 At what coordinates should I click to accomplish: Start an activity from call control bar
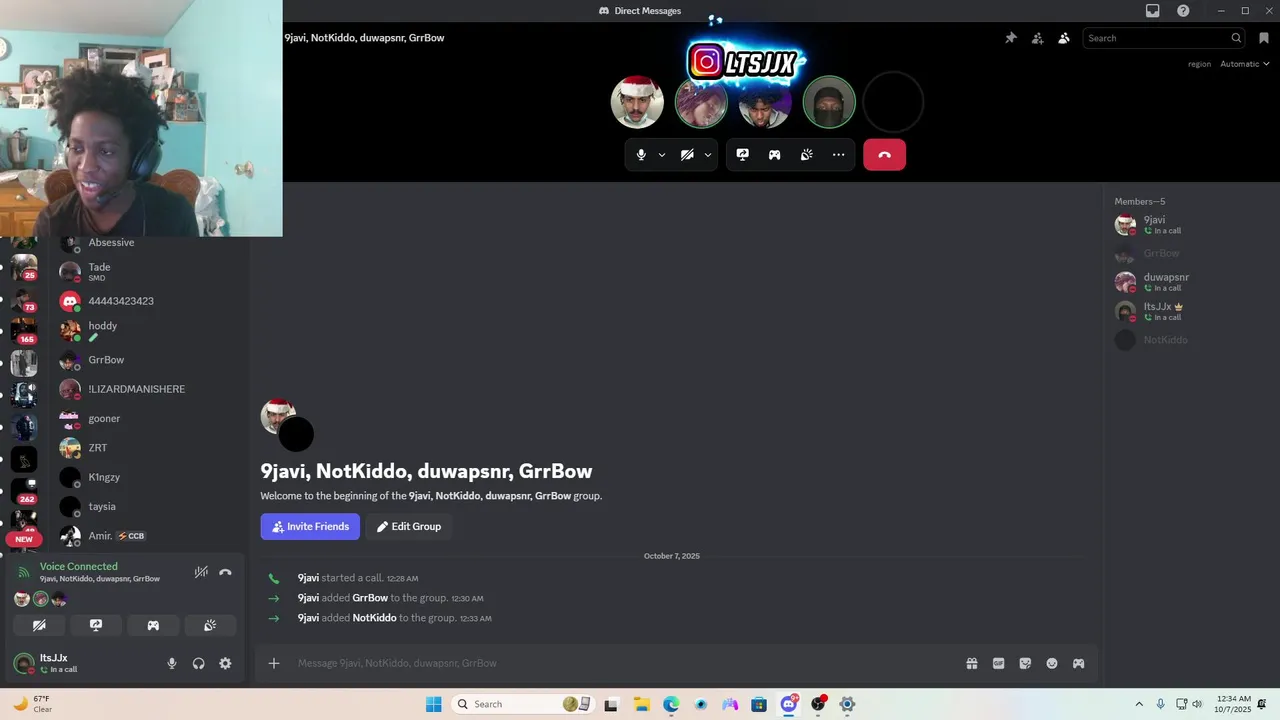[x=775, y=155]
